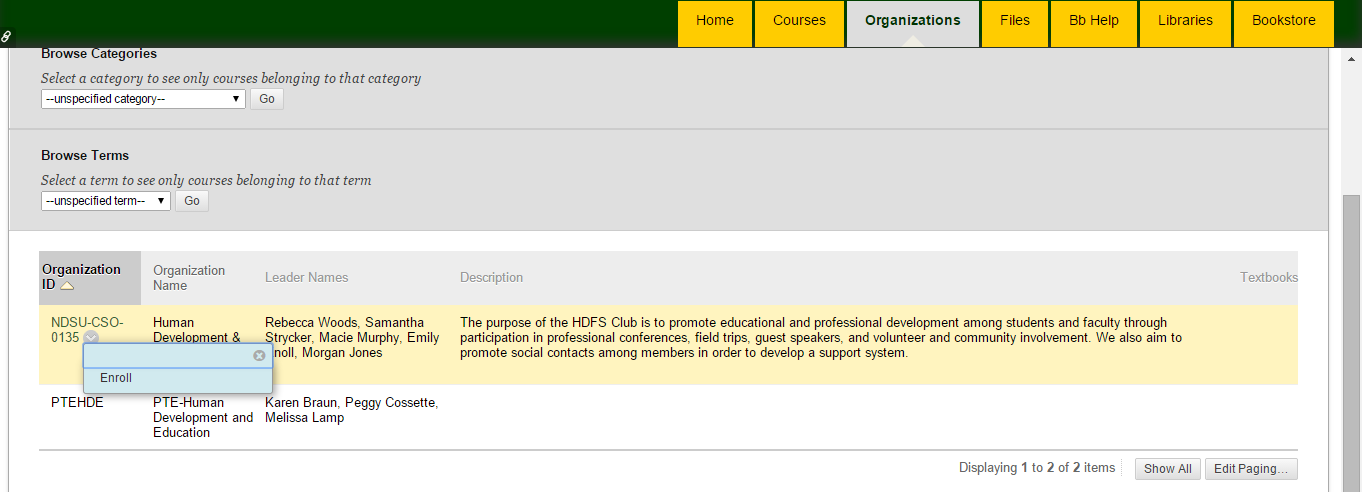
Task: Select the Organizations tab
Action: tap(913, 24)
